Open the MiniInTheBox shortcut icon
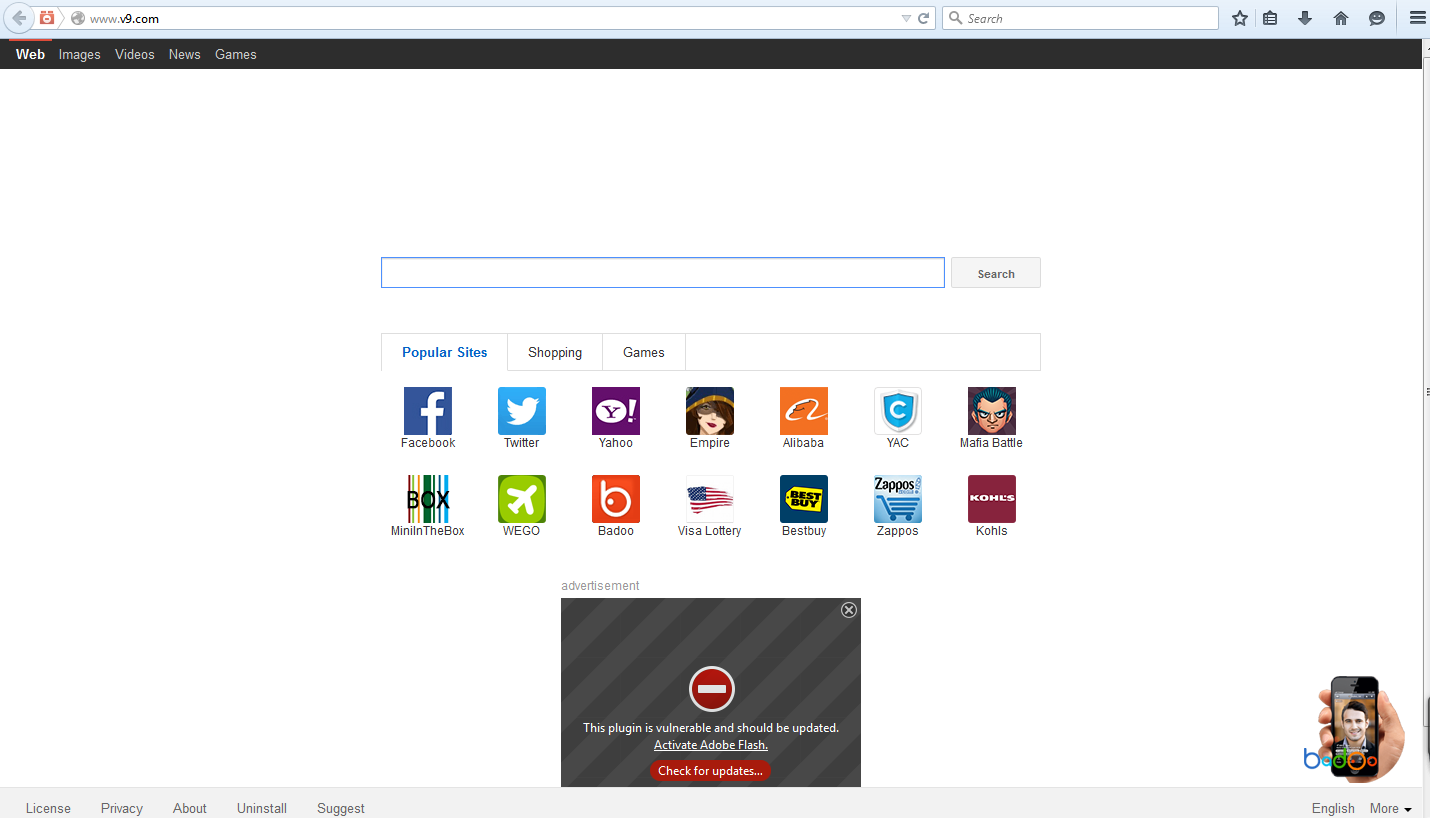The image size is (1430, 818). (428, 499)
